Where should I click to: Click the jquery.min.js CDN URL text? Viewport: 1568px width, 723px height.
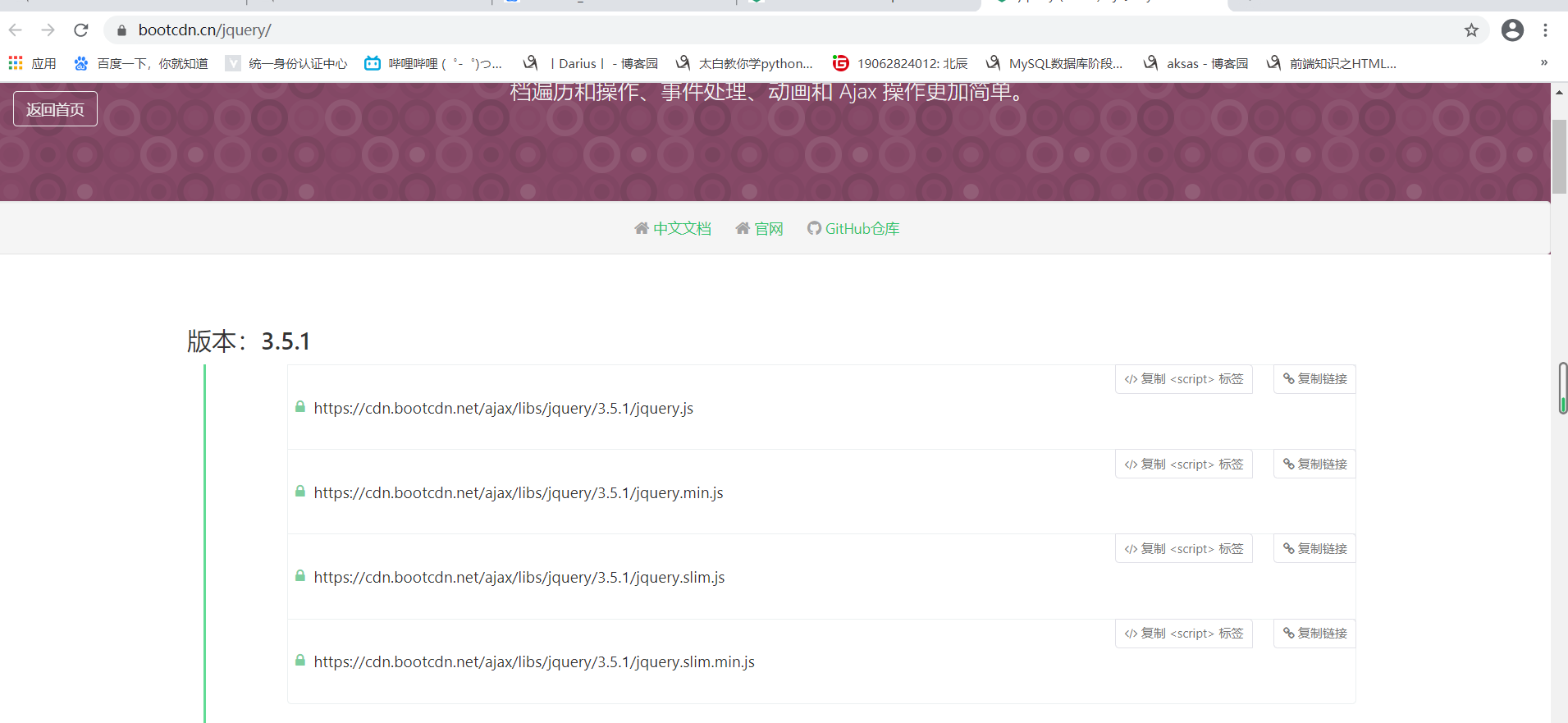(x=519, y=492)
